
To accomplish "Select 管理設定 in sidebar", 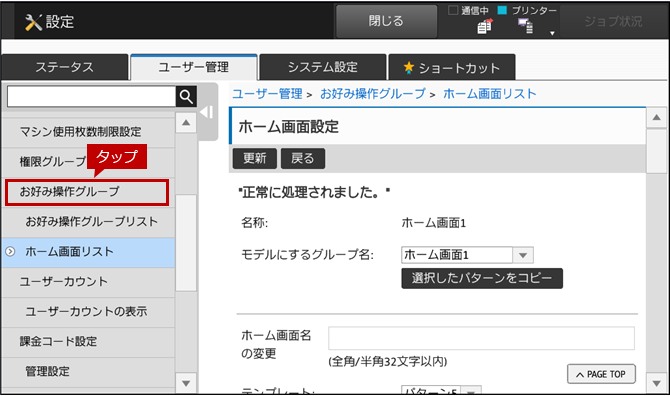I will [x=88, y=371].
